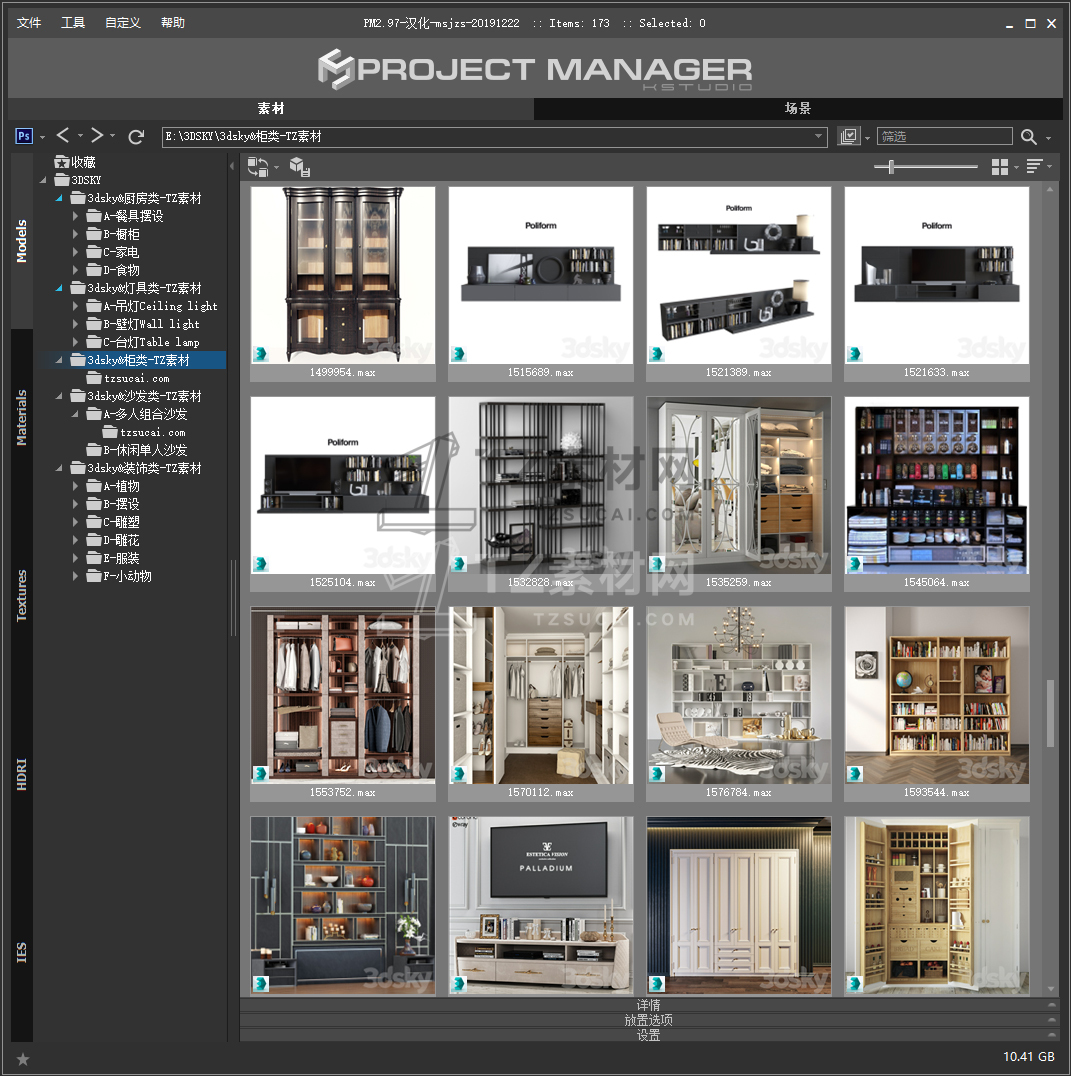Expand the A-餐具摆设 folder

tap(76, 216)
